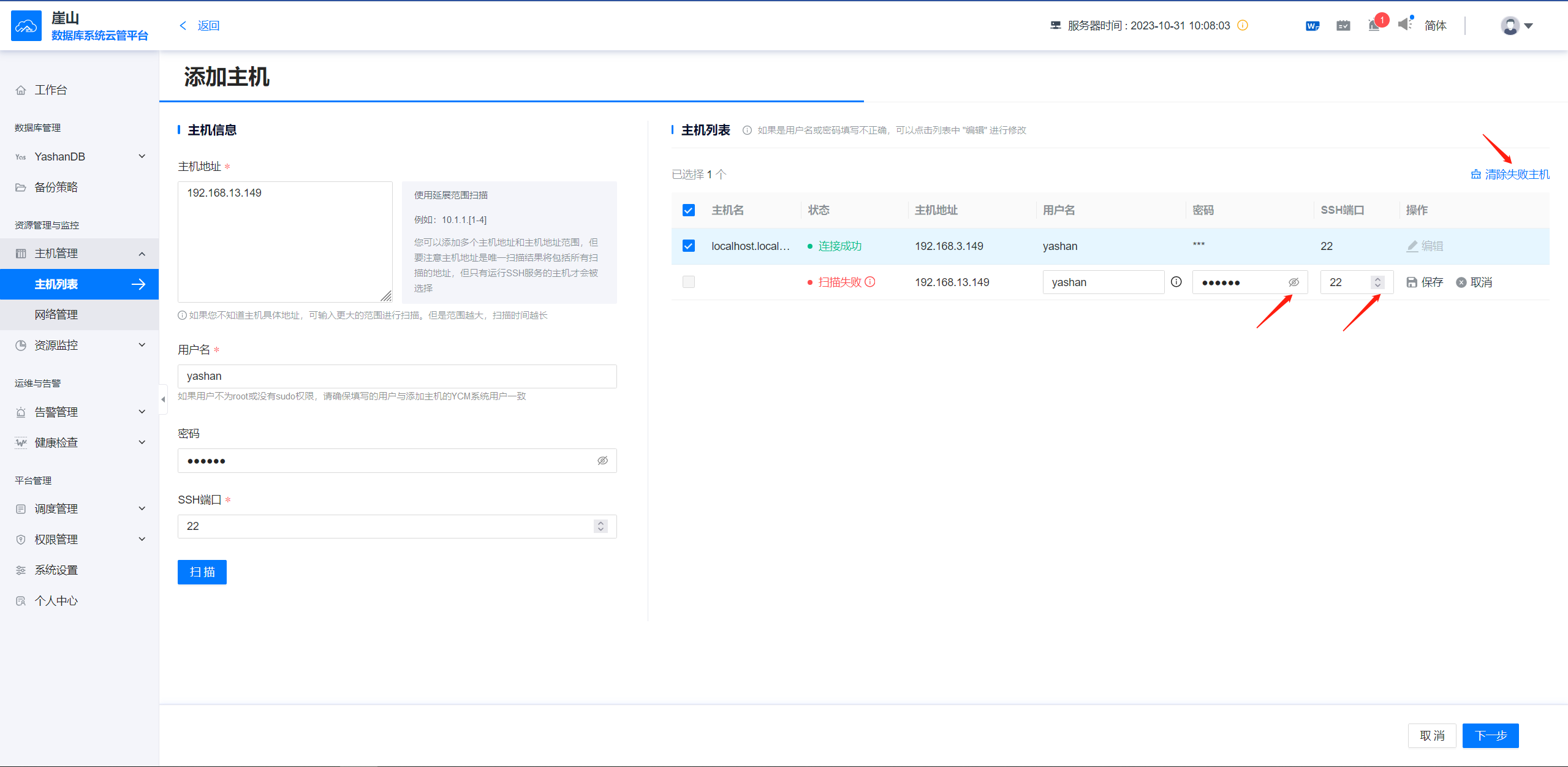The height and width of the screenshot is (767, 1568).
Task: Show password in left form password field
Action: tap(602, 461)
